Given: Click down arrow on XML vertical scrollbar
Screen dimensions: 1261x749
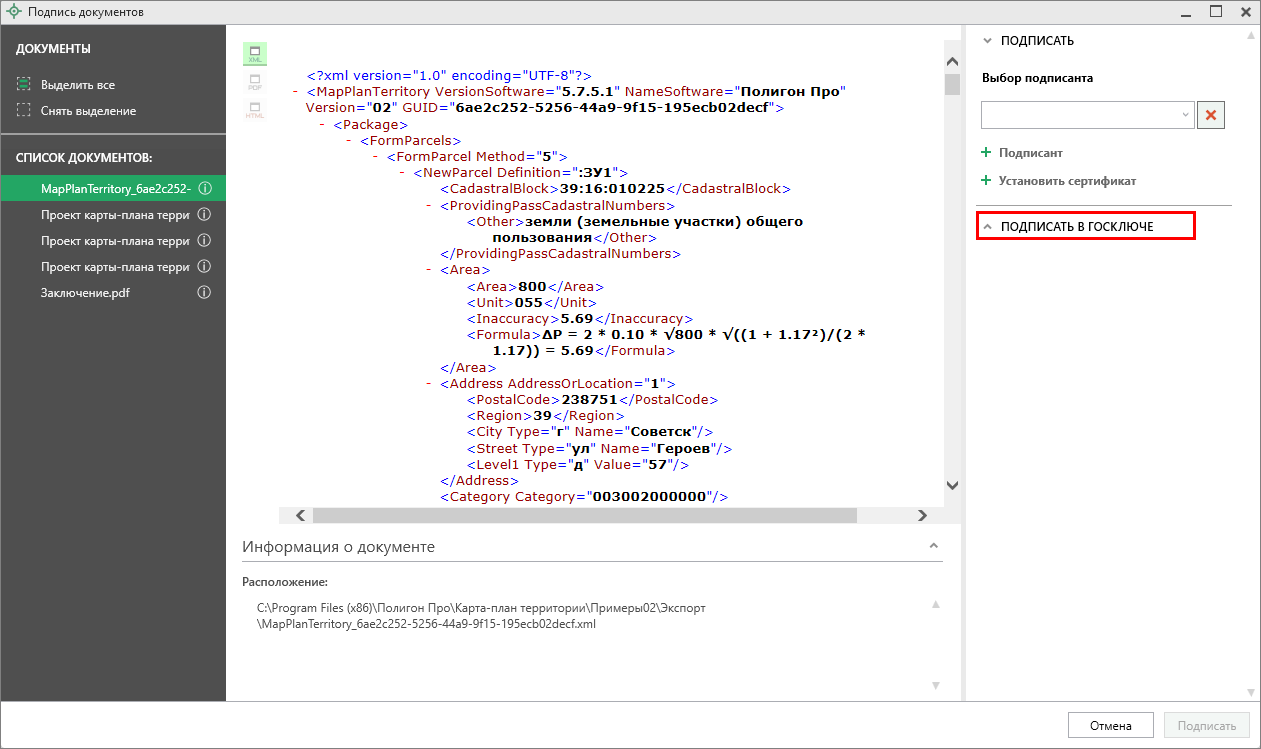Looking at the screenshot, I should [952, 485].
